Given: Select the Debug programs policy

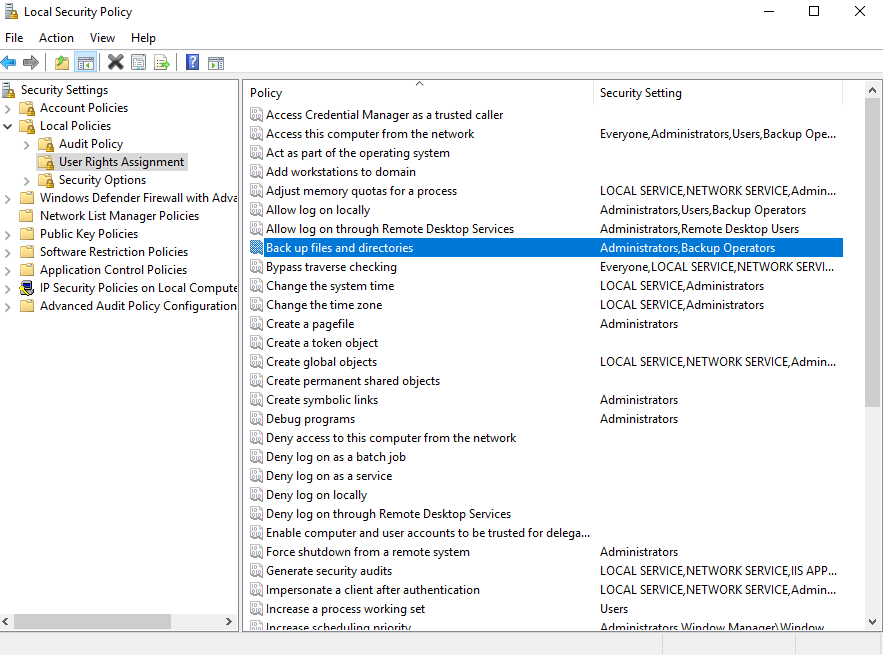Looking at the screenshot, I should pos(310,419).
